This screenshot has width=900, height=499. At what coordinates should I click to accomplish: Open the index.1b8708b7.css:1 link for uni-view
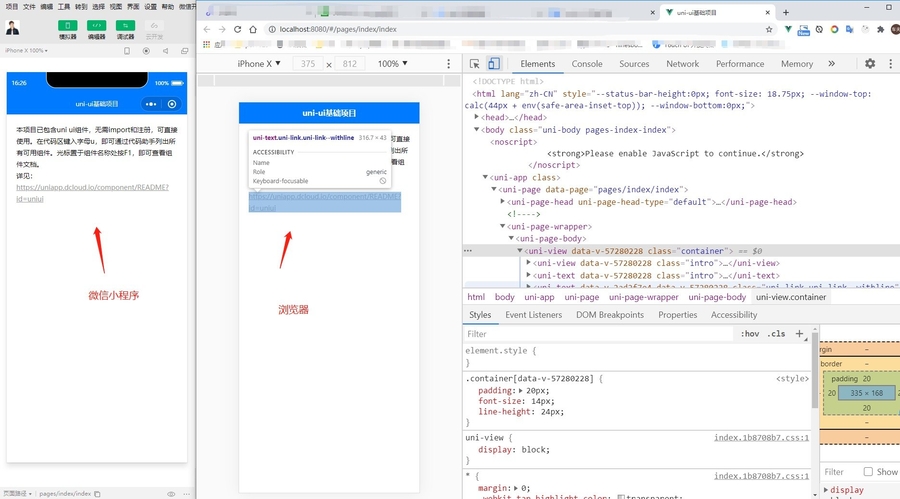click(761, 438)
